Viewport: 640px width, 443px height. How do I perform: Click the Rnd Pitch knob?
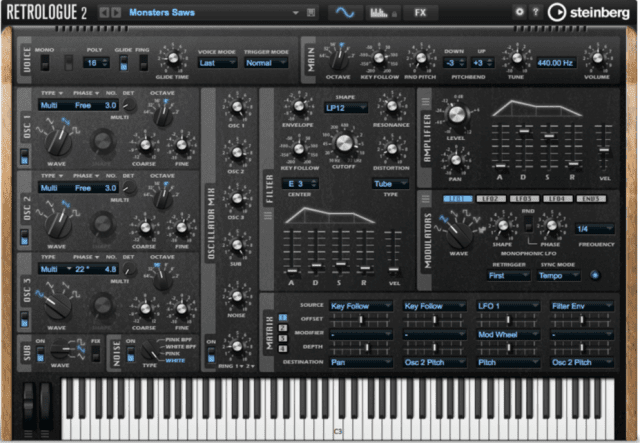[421, 58]
